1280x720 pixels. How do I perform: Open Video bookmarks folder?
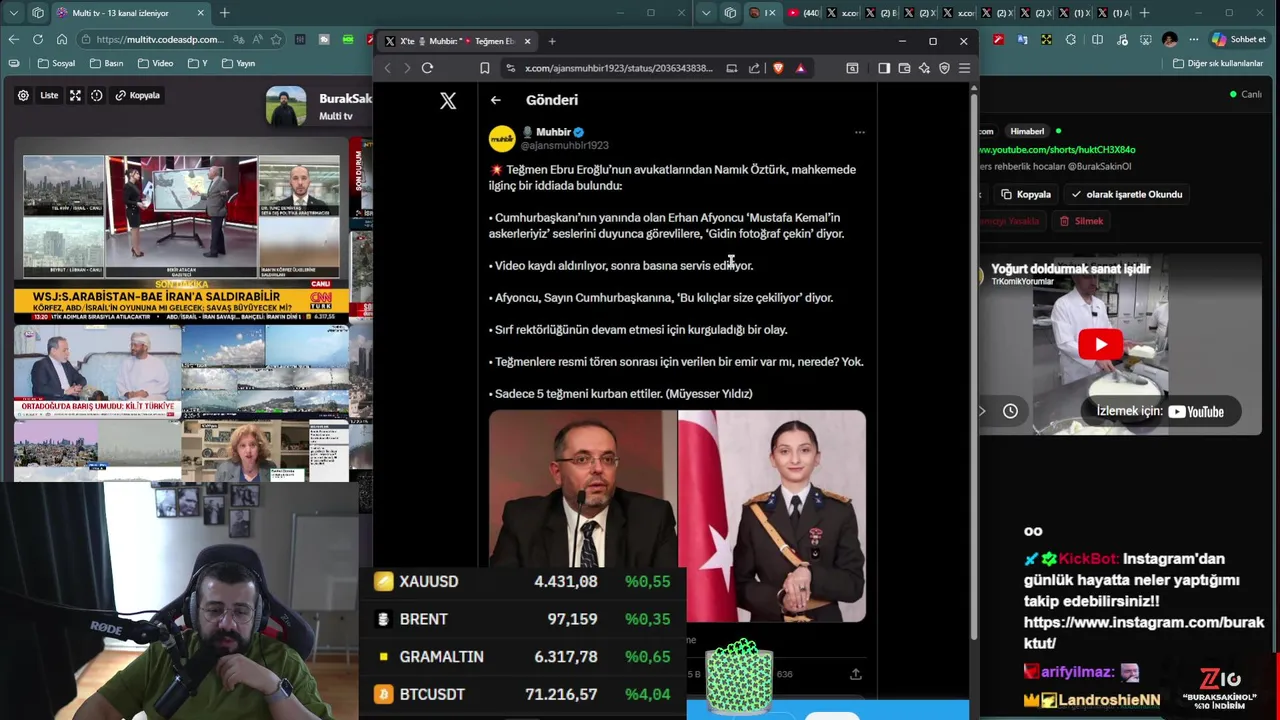155,63
